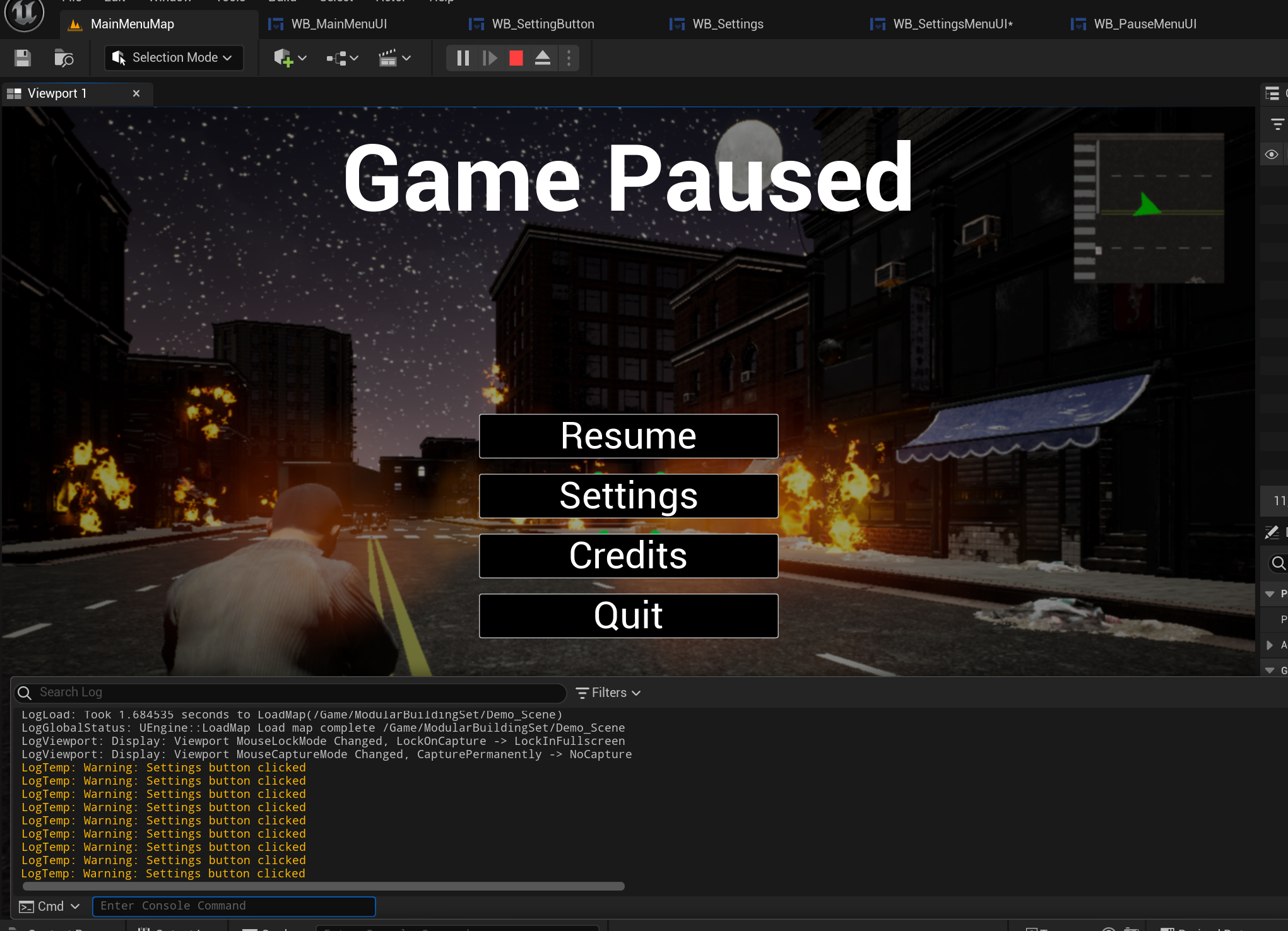This screenshot has width=1288, height=931.
Task: Collapse the P section triangle in Details
Action: (1270, 594)
